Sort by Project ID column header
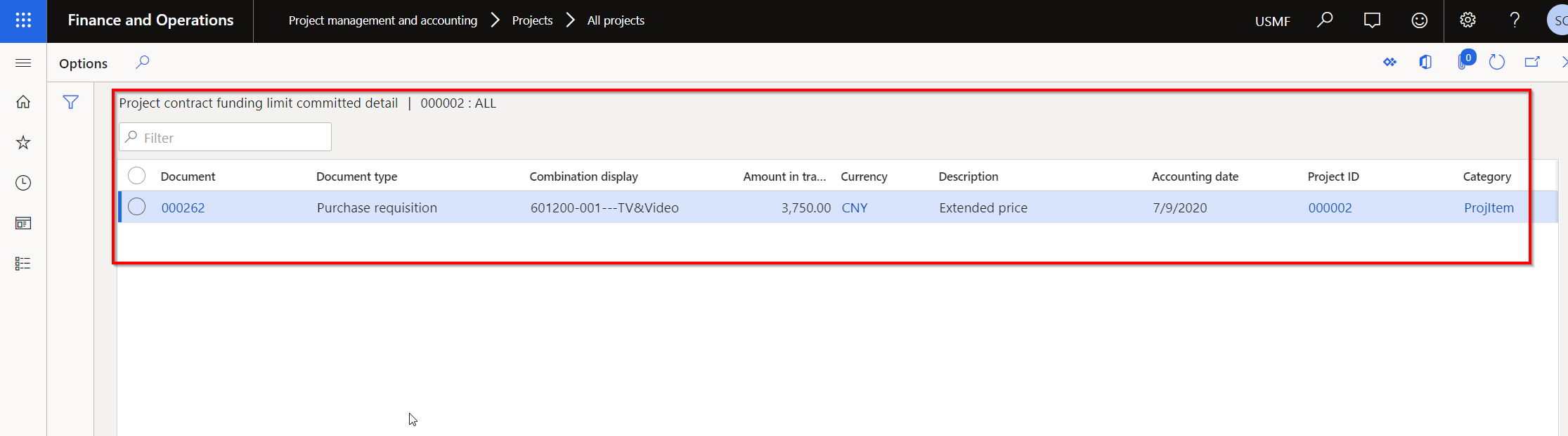Viewport: 1568px width, 436px height. (x=1333, y=177)
